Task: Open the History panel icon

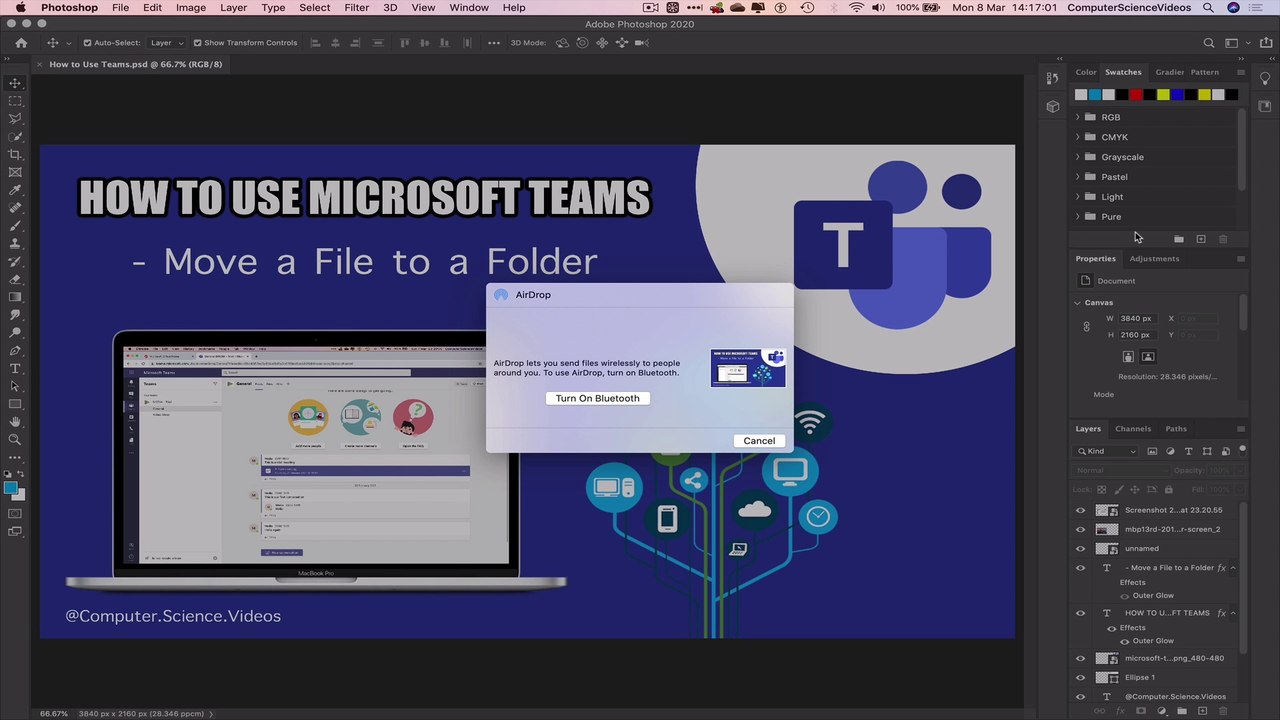Action: (1052, 78)
